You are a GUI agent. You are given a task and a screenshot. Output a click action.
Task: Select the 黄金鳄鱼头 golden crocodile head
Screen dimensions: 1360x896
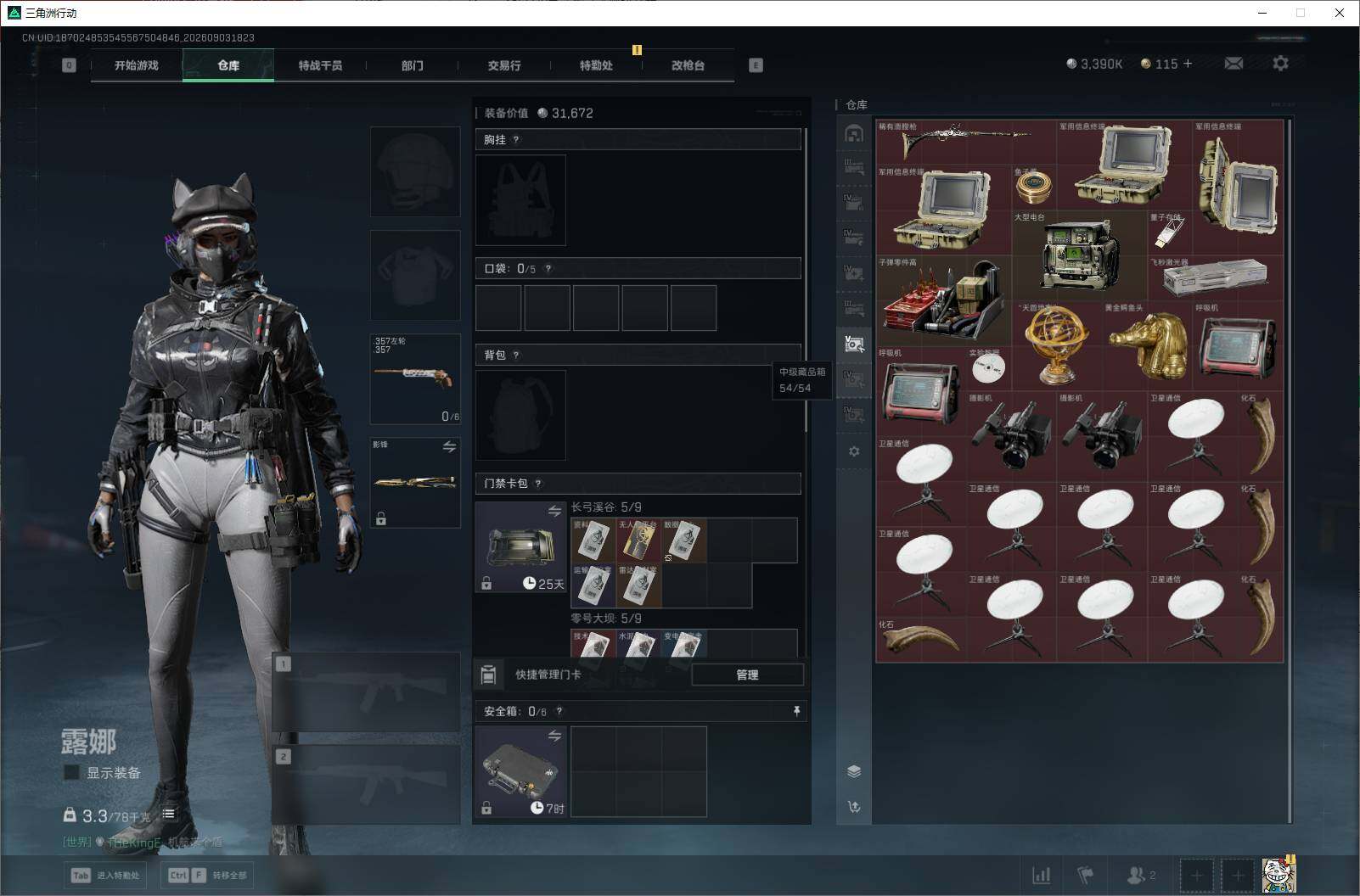pos(1146,345)
